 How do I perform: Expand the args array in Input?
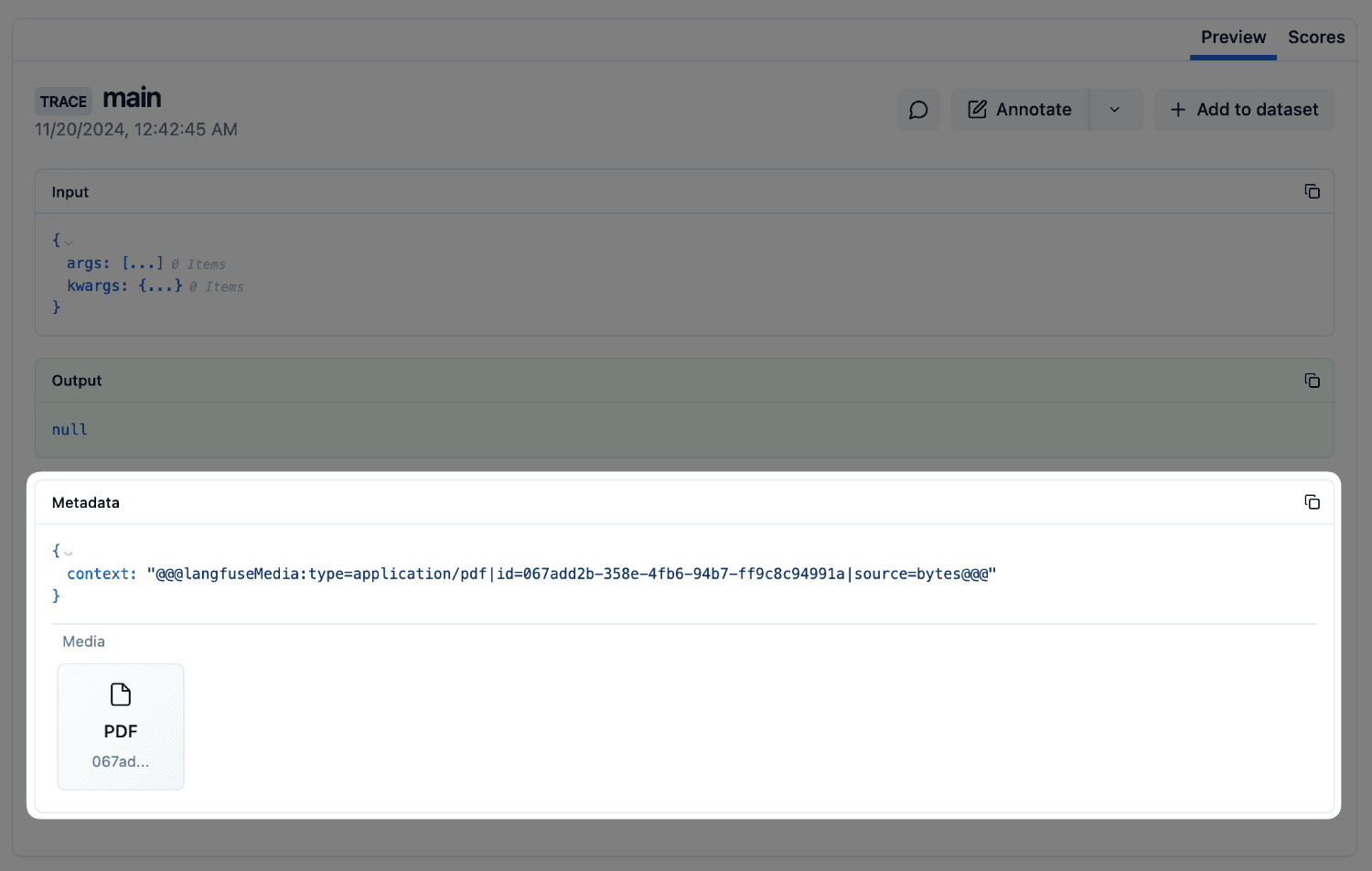143,263
